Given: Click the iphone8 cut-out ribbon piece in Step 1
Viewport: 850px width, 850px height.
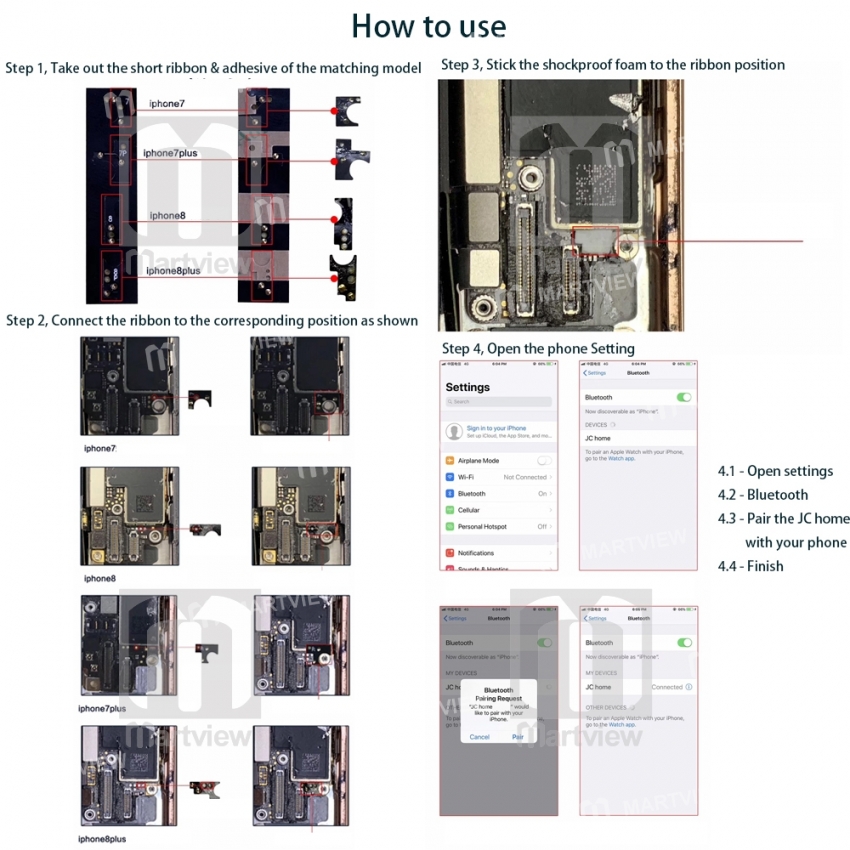Looking at the screenshot, I should tap(344, 224).
